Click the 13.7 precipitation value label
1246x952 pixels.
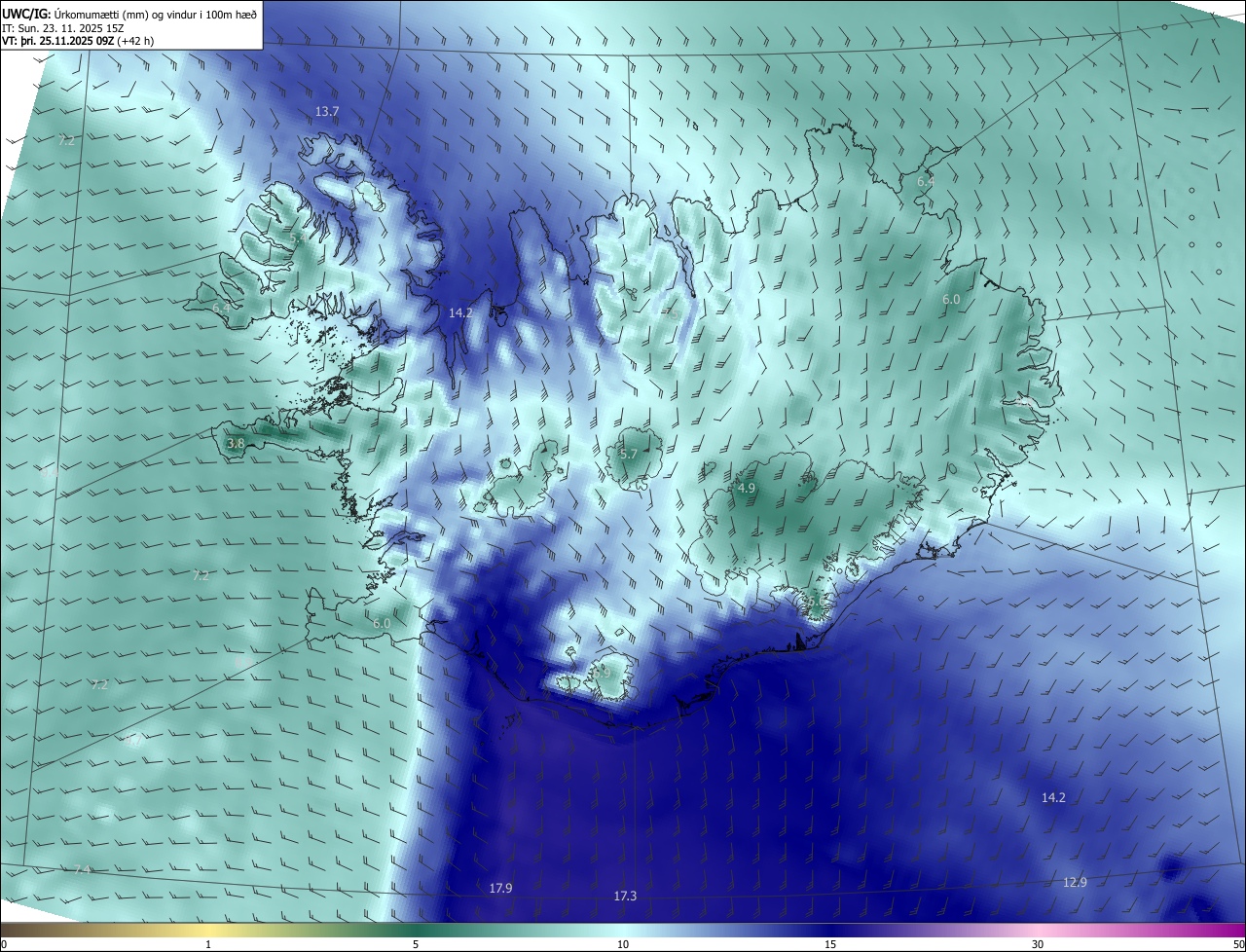click(x=327, y=112)
